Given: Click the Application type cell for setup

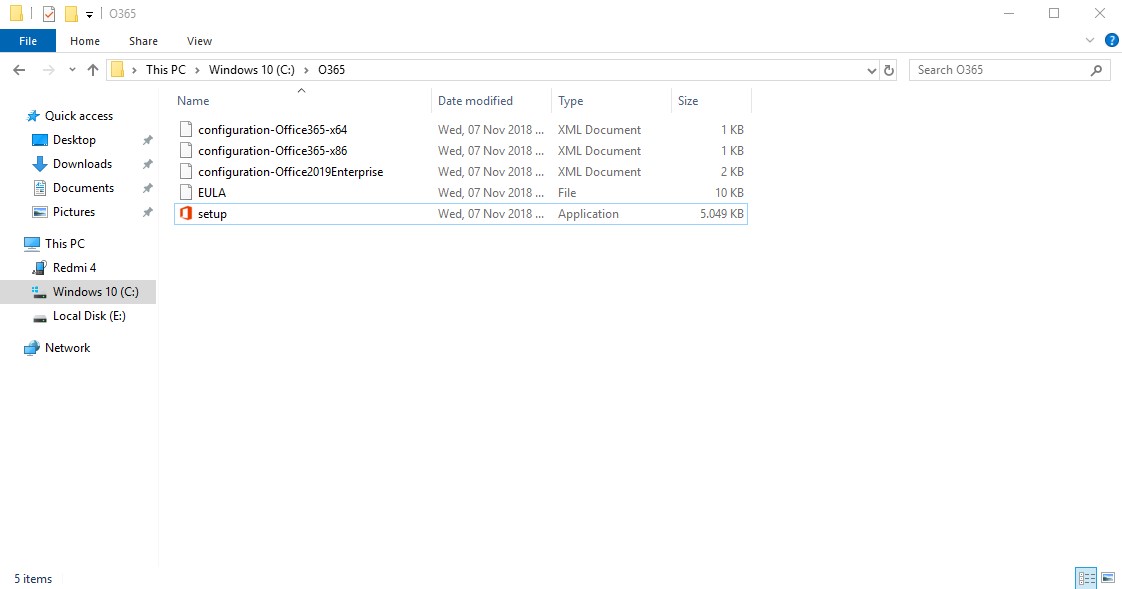Looking at the screenshot, I should 588,214.
